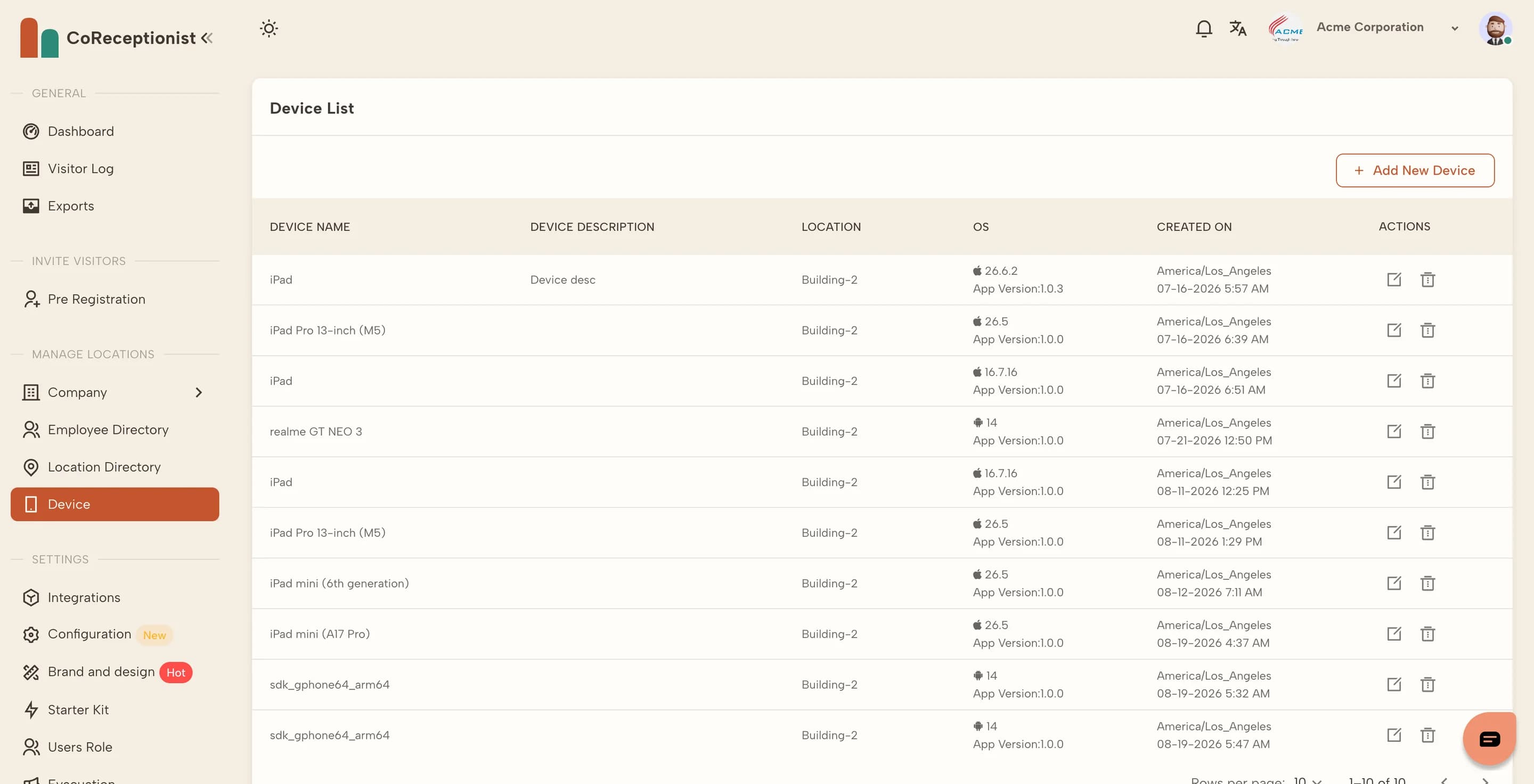Delete realme GT NEO 3 device
The image size is (1534, 784).
pyautogui.click(x=1427, y=431)
